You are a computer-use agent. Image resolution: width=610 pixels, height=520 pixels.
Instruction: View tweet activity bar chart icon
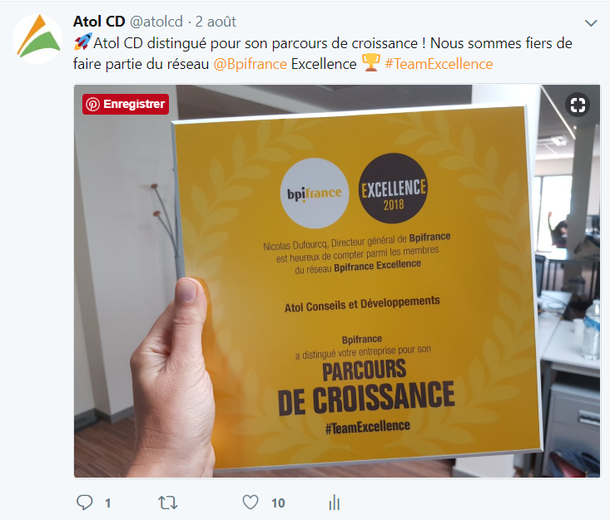[334, 502]
